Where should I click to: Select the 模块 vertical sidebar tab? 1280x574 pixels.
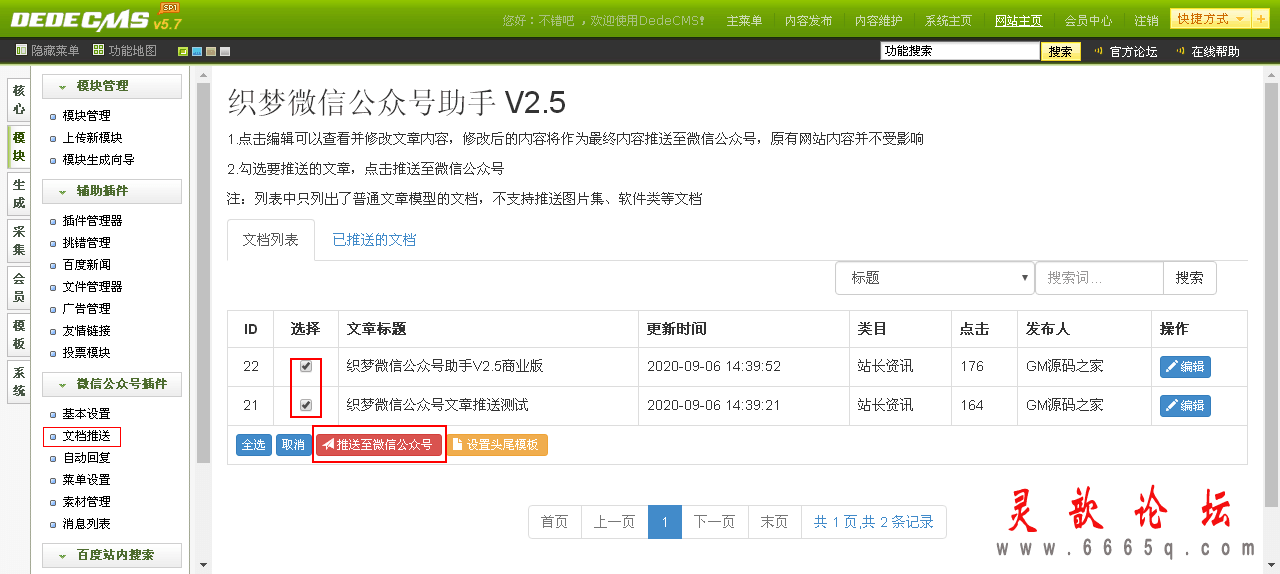coord(19,147)
